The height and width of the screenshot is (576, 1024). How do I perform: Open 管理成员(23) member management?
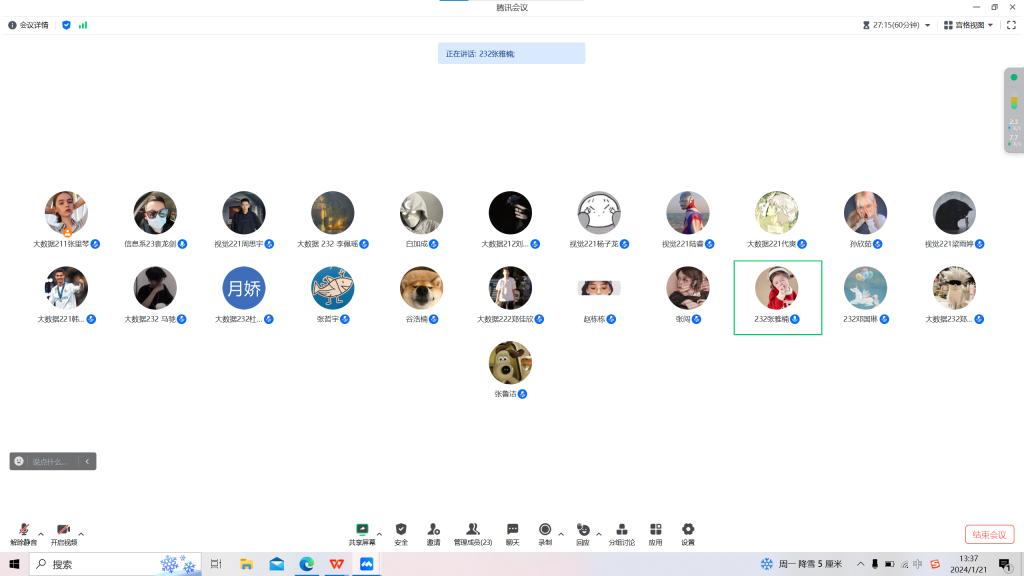pos(473,532)
